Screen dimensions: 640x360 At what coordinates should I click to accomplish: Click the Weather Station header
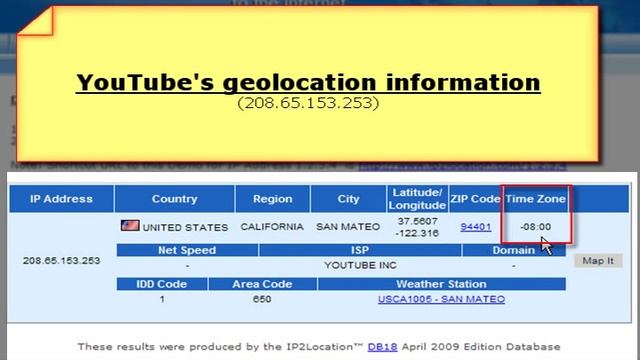point(441,284)
